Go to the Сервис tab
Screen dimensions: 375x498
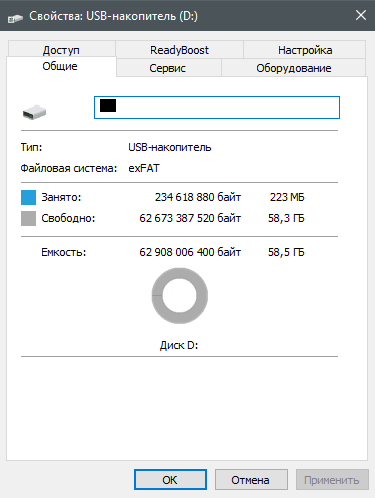point(168,68)
